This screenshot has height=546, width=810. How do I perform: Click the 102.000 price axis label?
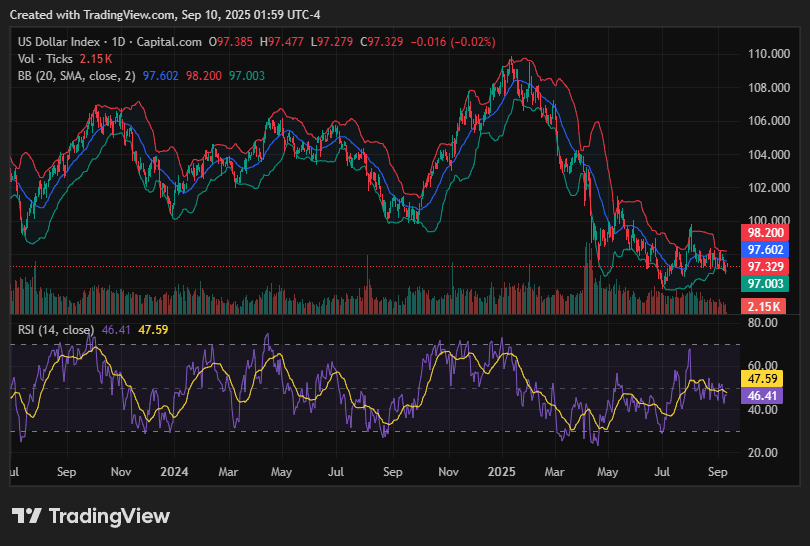pyautogui.click(x=769, y=188)
